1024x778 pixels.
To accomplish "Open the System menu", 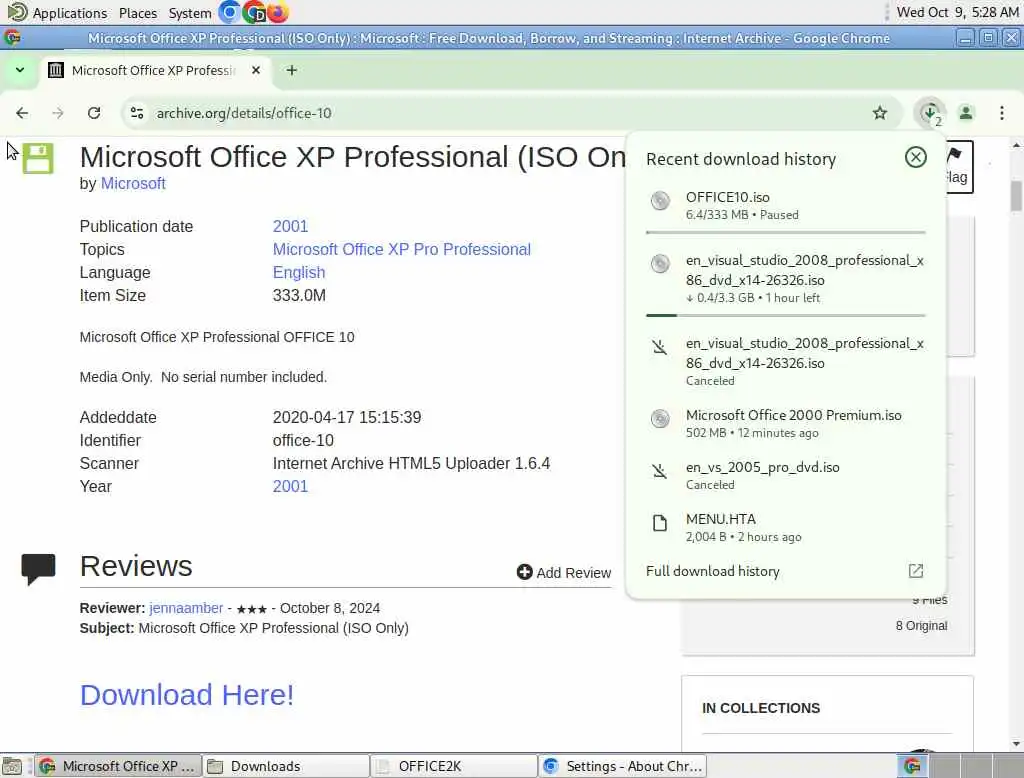I will coord(190,13).
